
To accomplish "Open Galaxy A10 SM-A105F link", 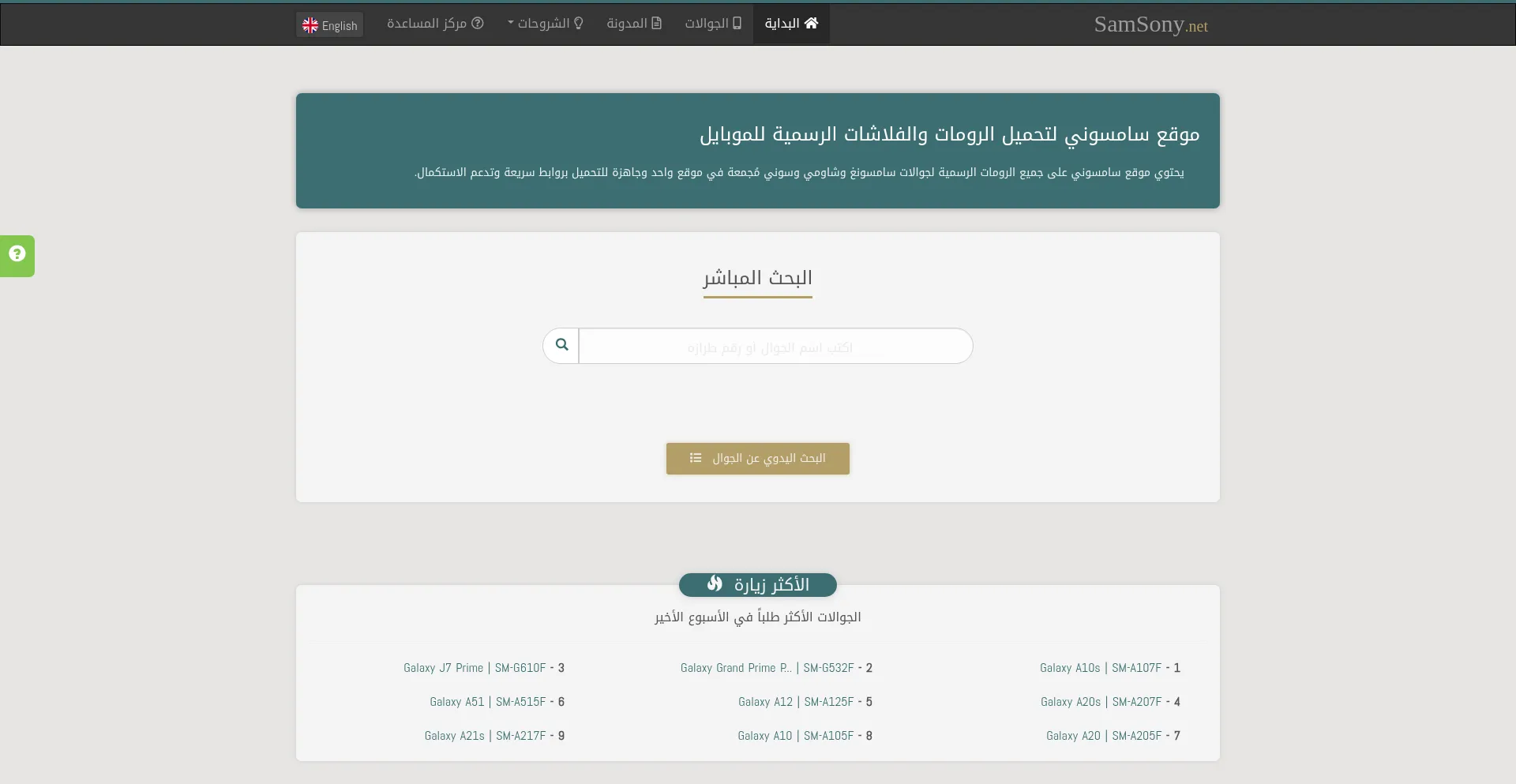I will point(796,736).
